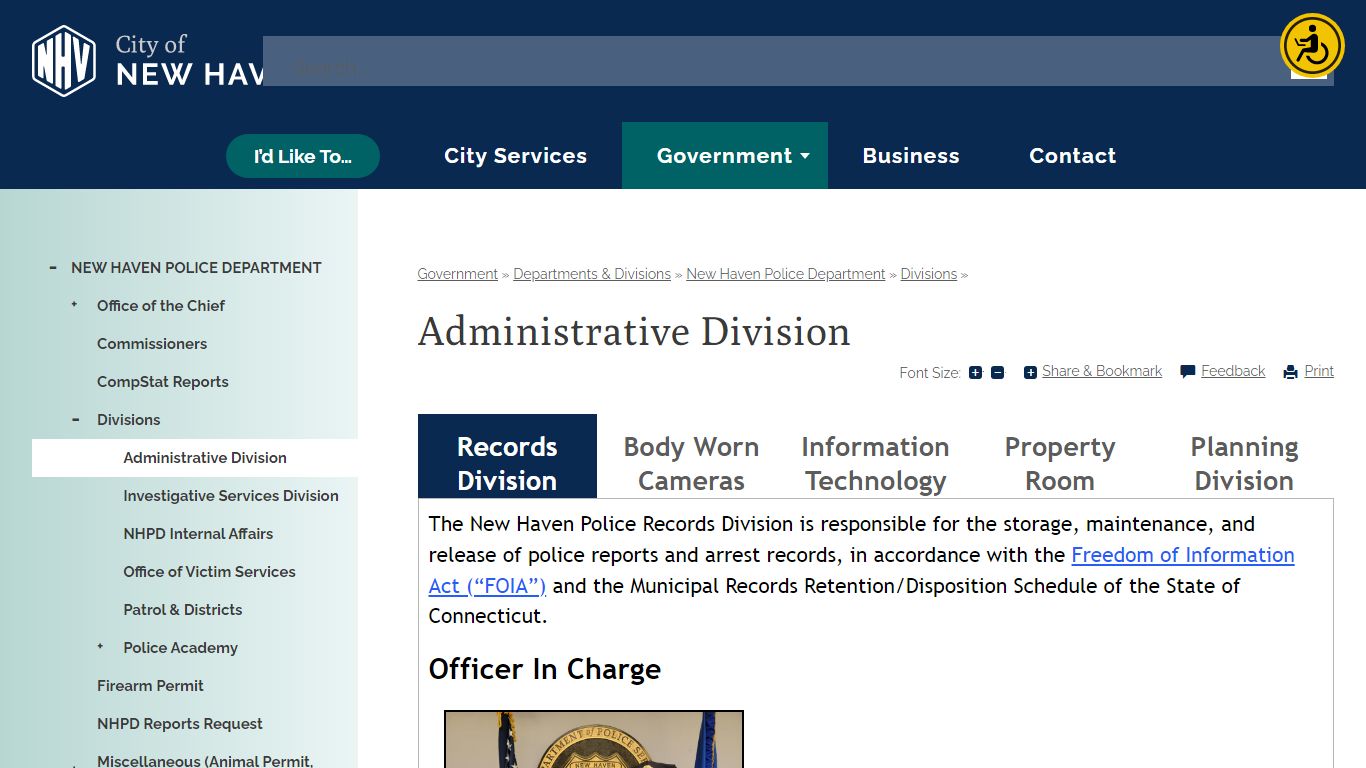This screenshot has width=1366, height=768.
Task: Open Divisions sidebar page link
Action: (128, 420)
